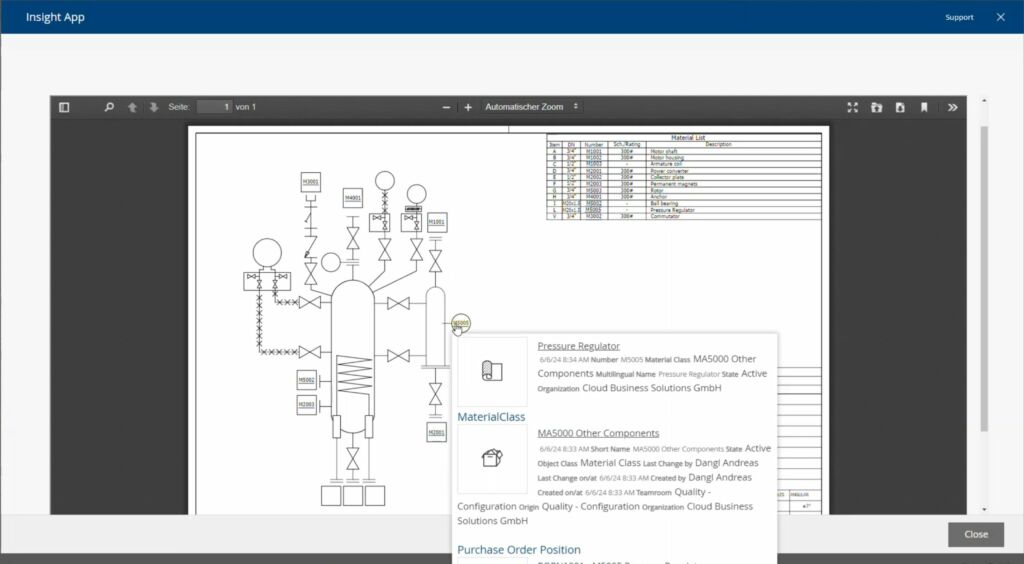The image size is (1024, 564).
Task: Zoom in with the plus button
Action: (468, 107)
